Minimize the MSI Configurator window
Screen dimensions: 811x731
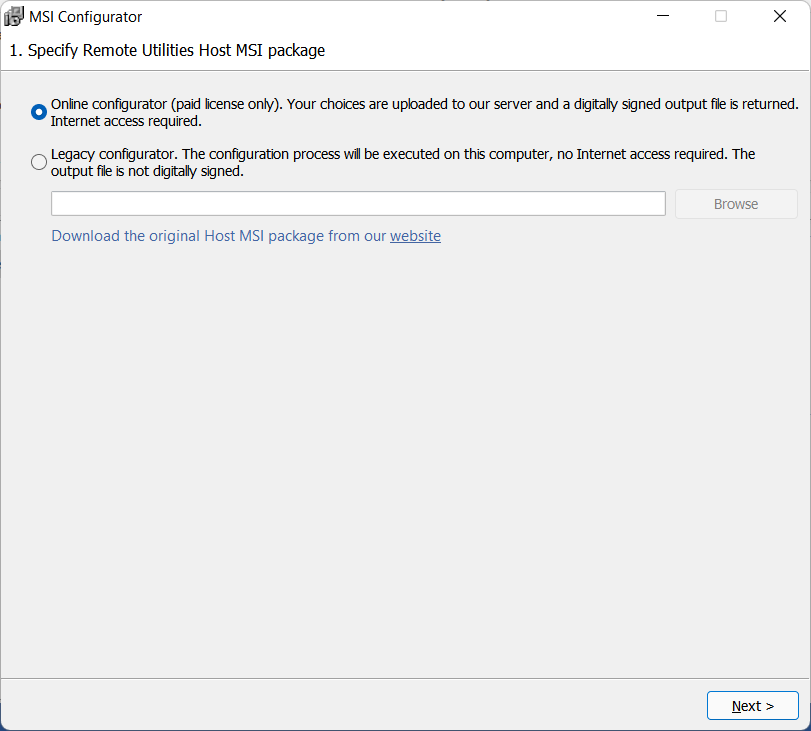click(663, 16)
